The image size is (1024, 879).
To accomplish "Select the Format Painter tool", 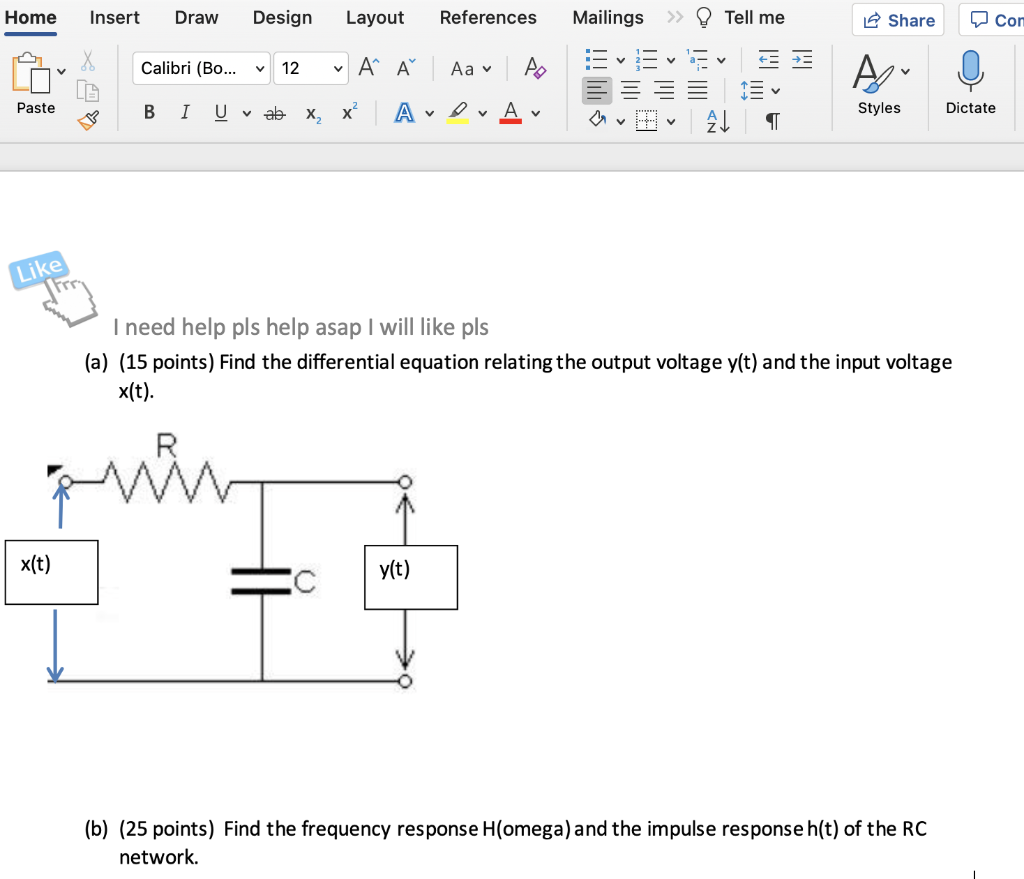I will tap(88, 118).
